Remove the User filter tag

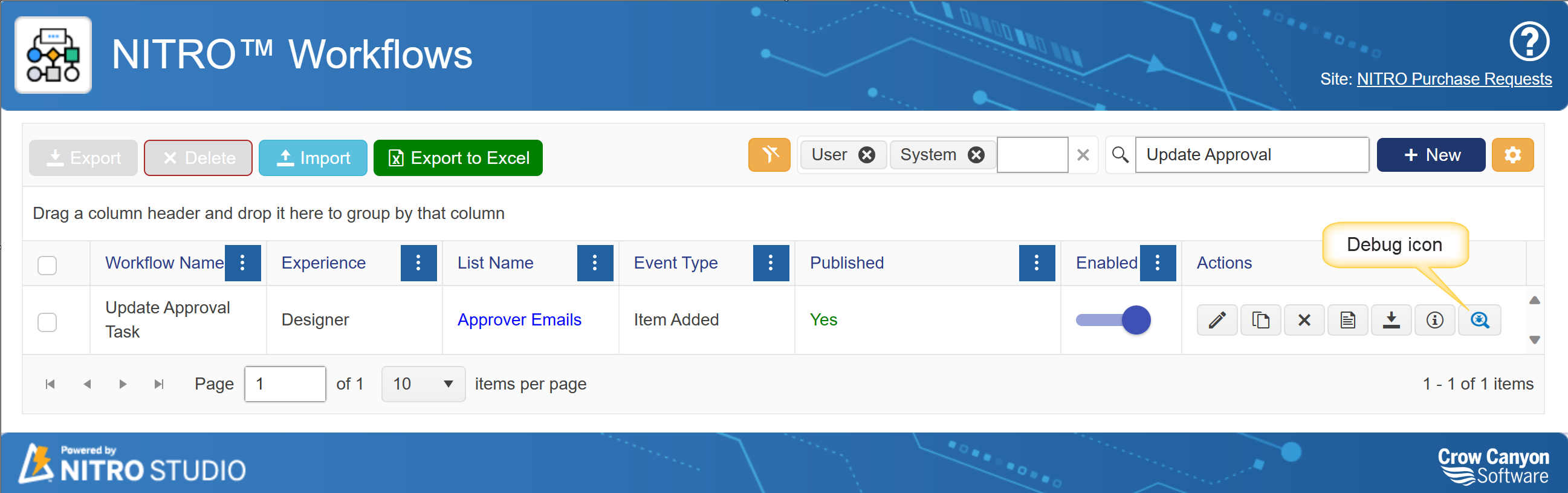click(x=867, y=155)
